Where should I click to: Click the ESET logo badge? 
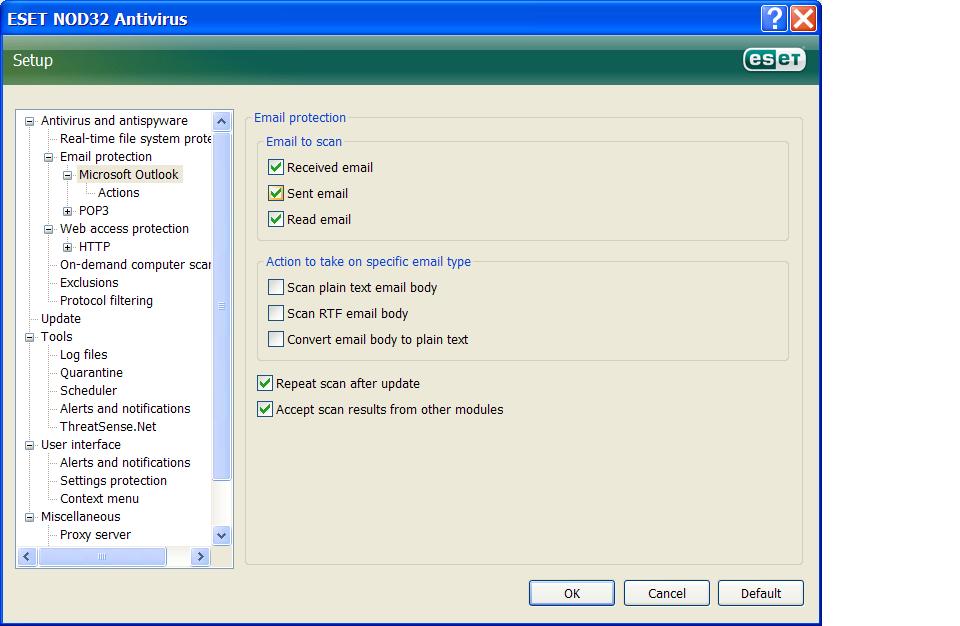coord(774,59)
